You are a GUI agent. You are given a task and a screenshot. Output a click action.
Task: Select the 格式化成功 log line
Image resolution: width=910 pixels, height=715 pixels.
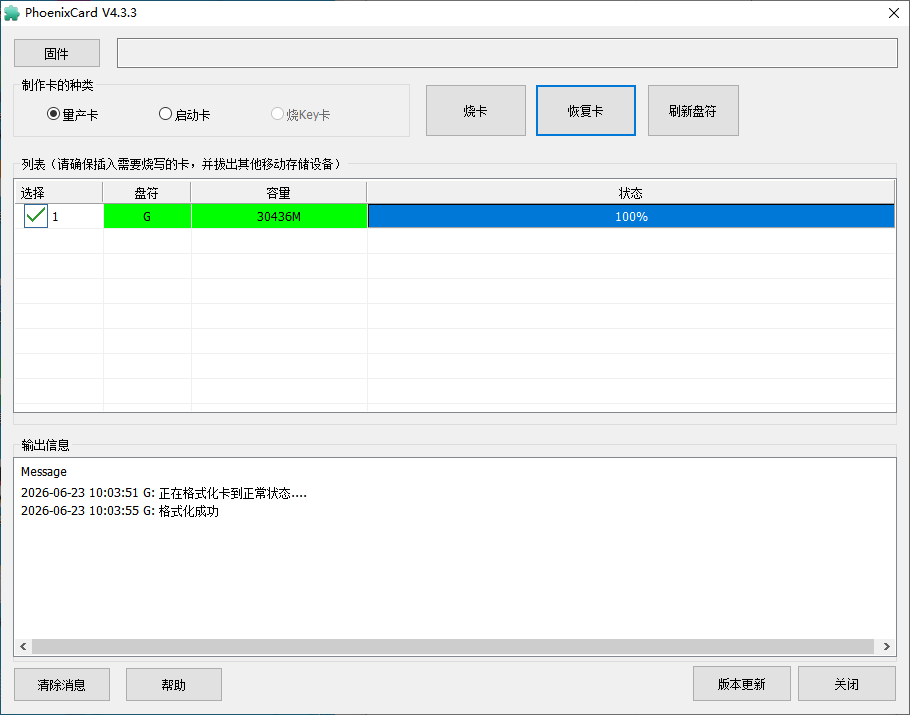coord(120,511)
